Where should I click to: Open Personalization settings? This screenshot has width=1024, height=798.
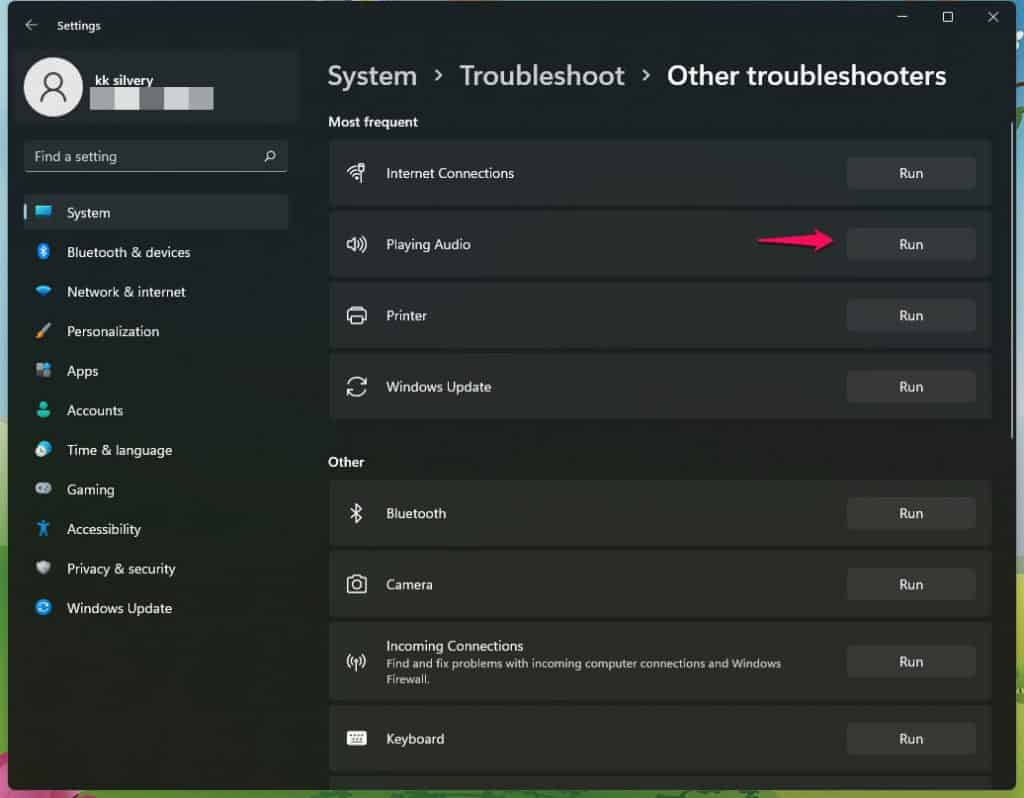pos(156,331)
